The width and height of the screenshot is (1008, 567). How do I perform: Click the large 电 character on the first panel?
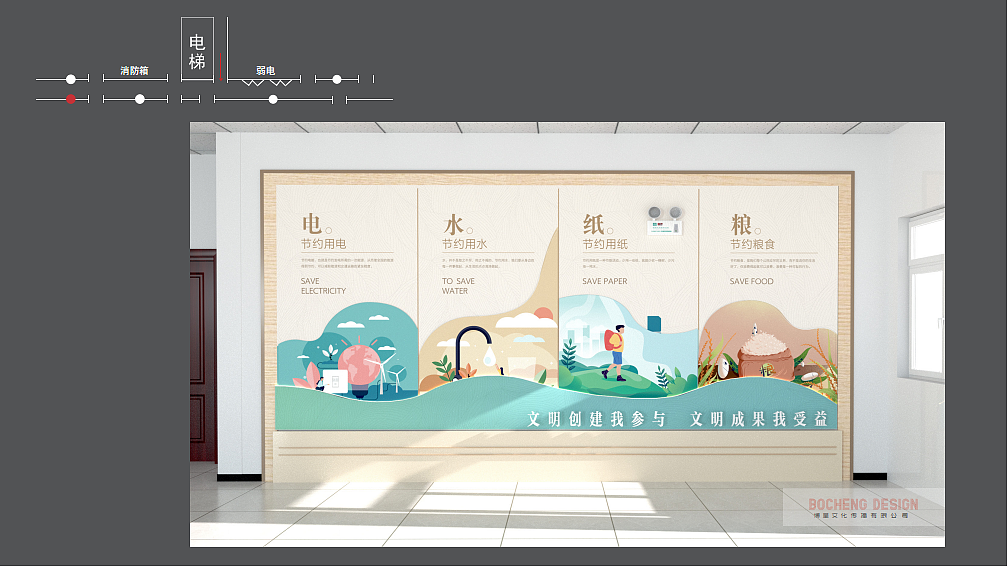pyautogui.click(x=312, y=224)
